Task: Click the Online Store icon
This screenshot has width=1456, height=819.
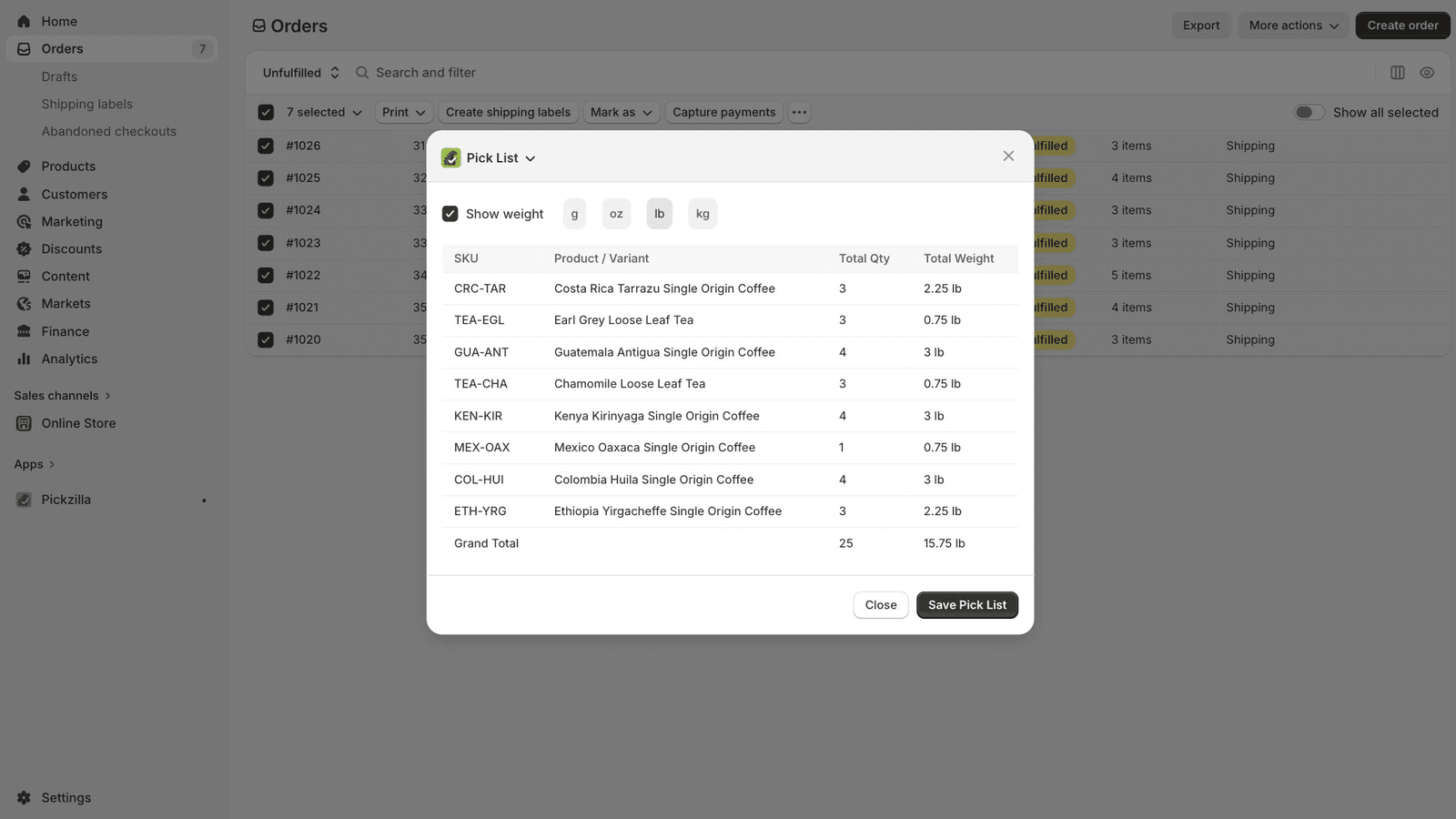Action: (x=24, y=423)
